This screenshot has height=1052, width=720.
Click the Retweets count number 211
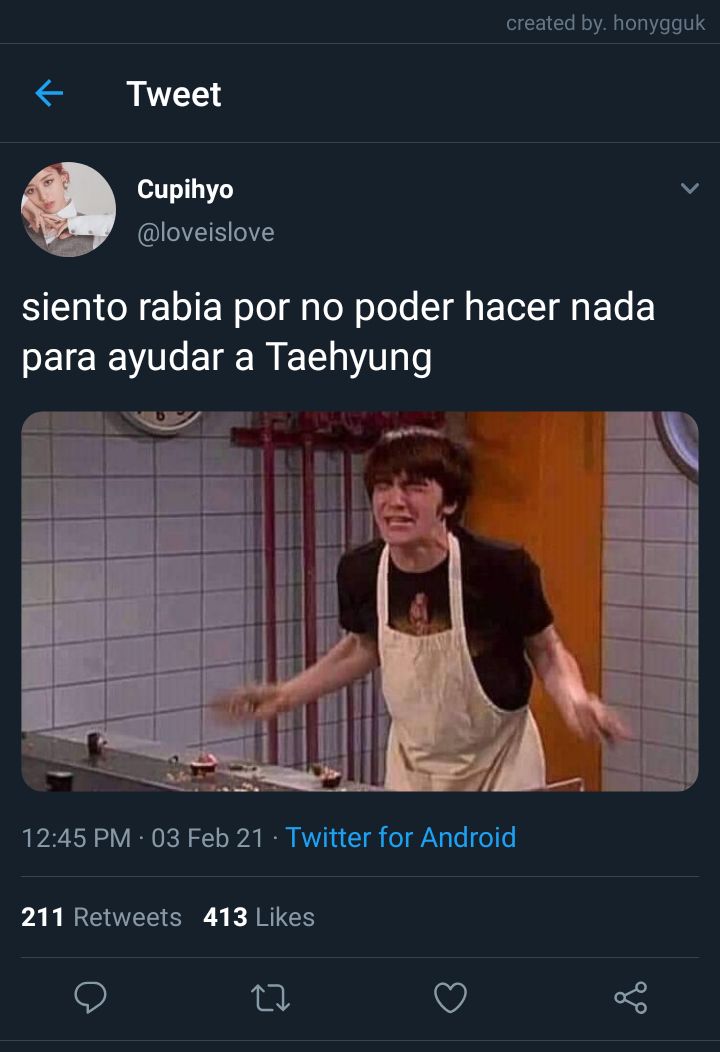(x=42, y=917)
